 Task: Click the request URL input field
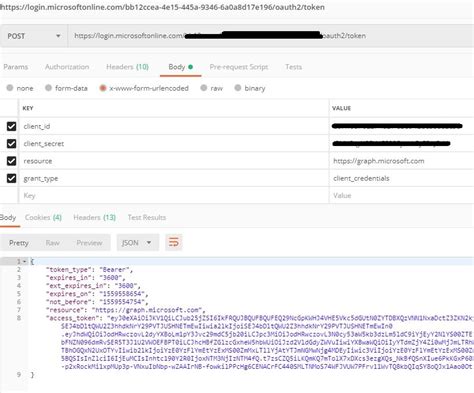(271, 36)
